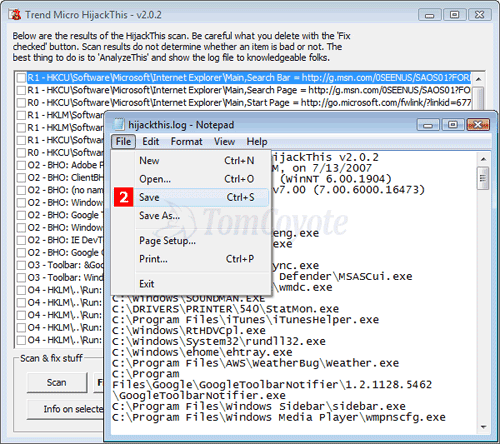500x444 pixels.
Task: Tick checkbox for O2 - BHO: IE DevT entry
Action: point(21,240)
